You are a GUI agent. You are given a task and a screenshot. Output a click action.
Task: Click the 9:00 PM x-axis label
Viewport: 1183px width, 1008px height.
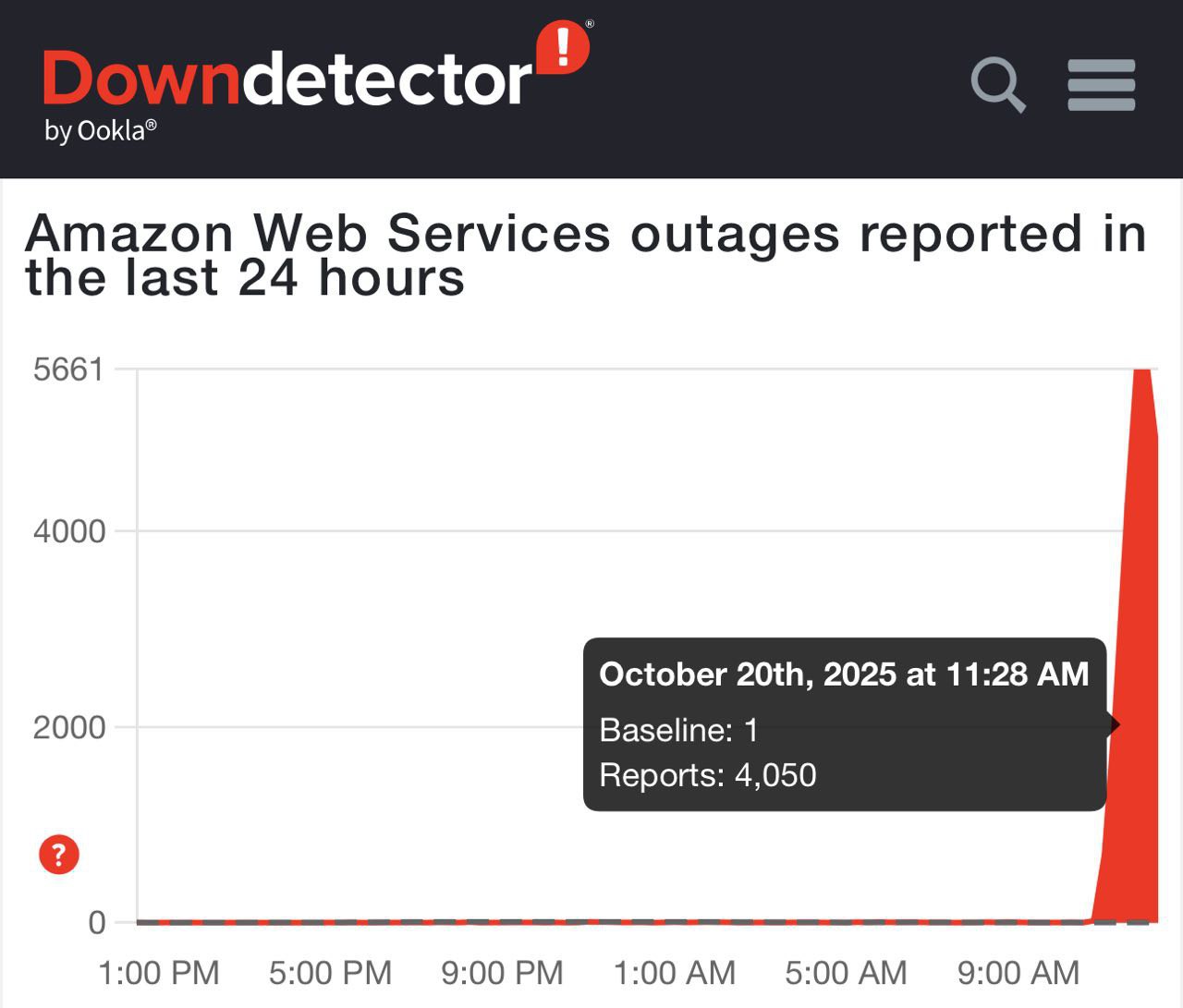point(502,973)
